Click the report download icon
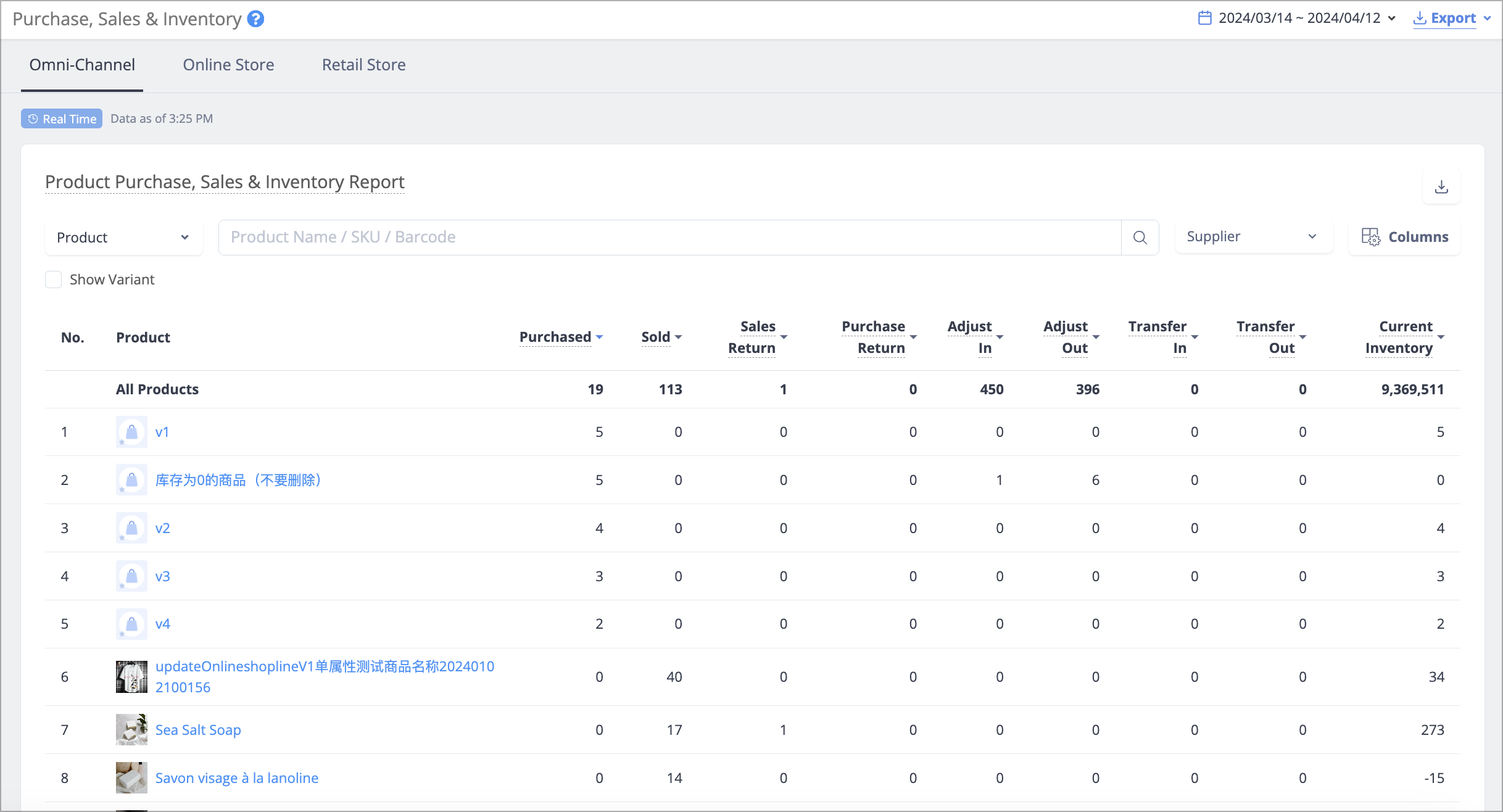1503x812 pixels. point(1441,187)
